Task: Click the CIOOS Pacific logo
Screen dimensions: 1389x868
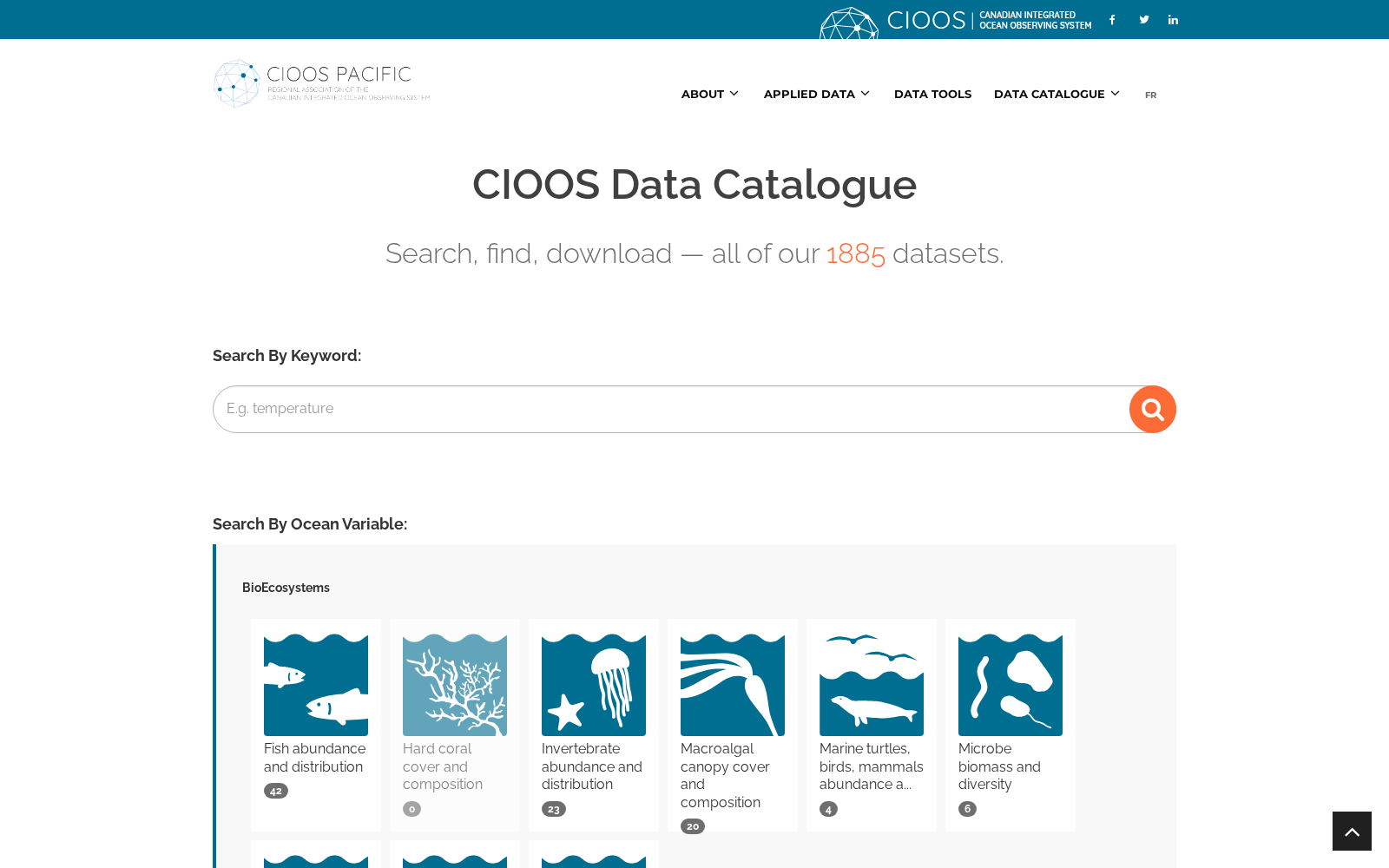Action: [x=322, y=83]
